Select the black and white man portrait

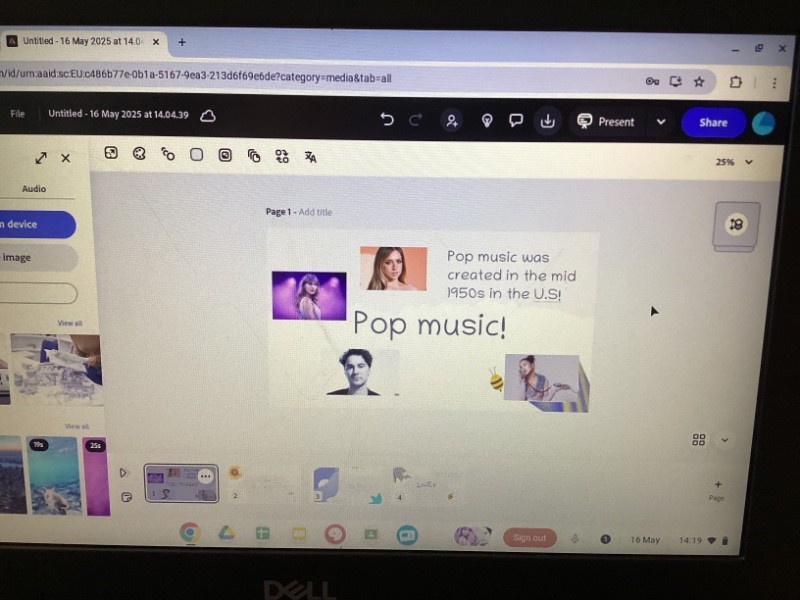pyautogui.click(x=356, y=372)
